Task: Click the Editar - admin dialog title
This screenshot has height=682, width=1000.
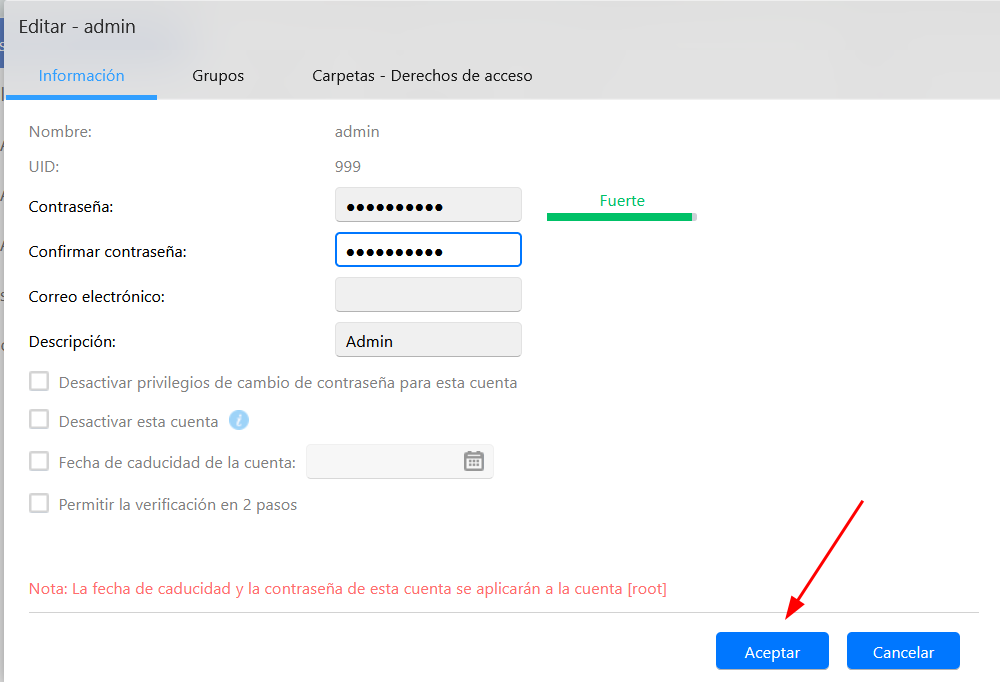Action: point(77,27)
